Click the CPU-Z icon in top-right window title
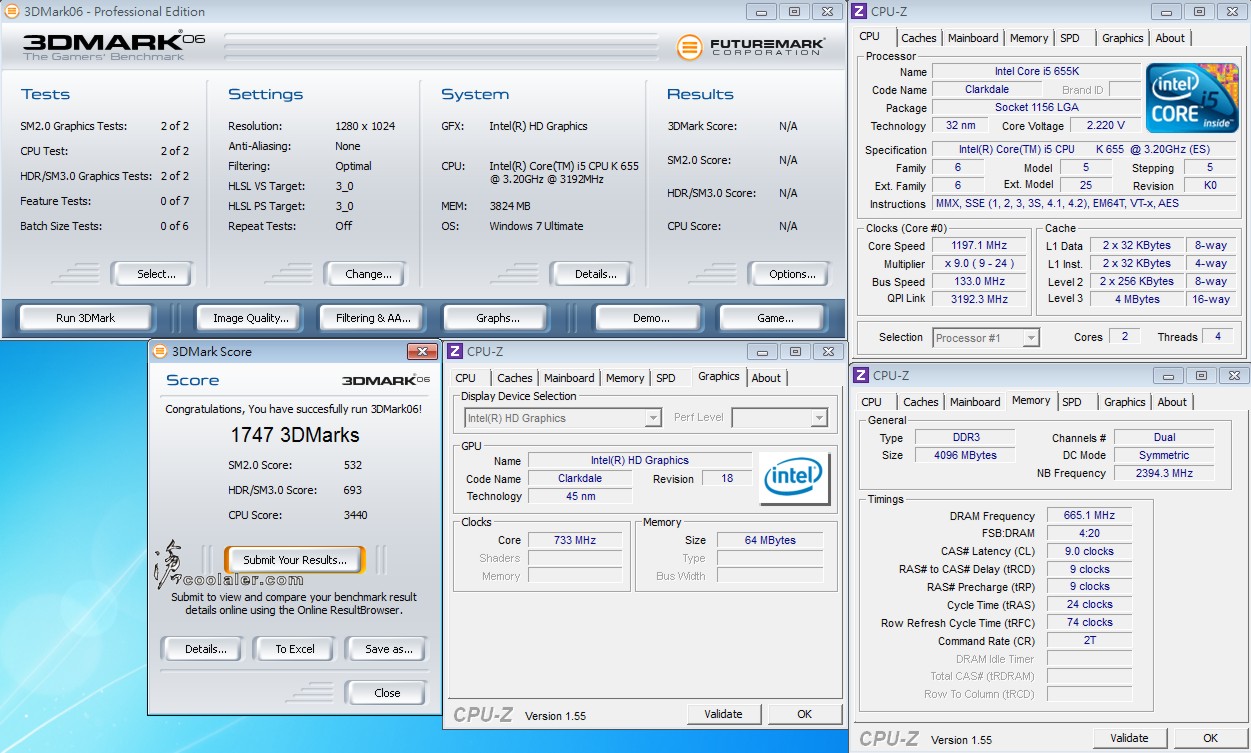 click(x=860, y=11)
